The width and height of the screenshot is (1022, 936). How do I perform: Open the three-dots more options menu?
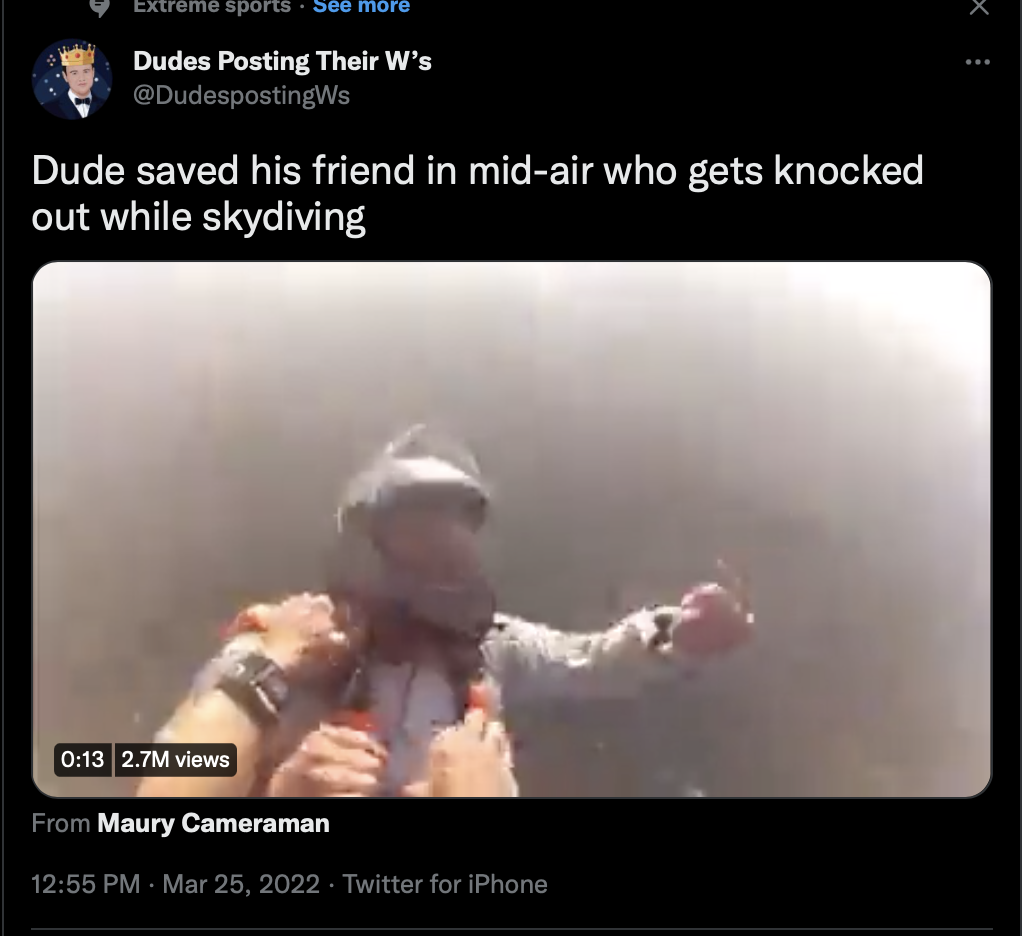(x=978, y=63)
